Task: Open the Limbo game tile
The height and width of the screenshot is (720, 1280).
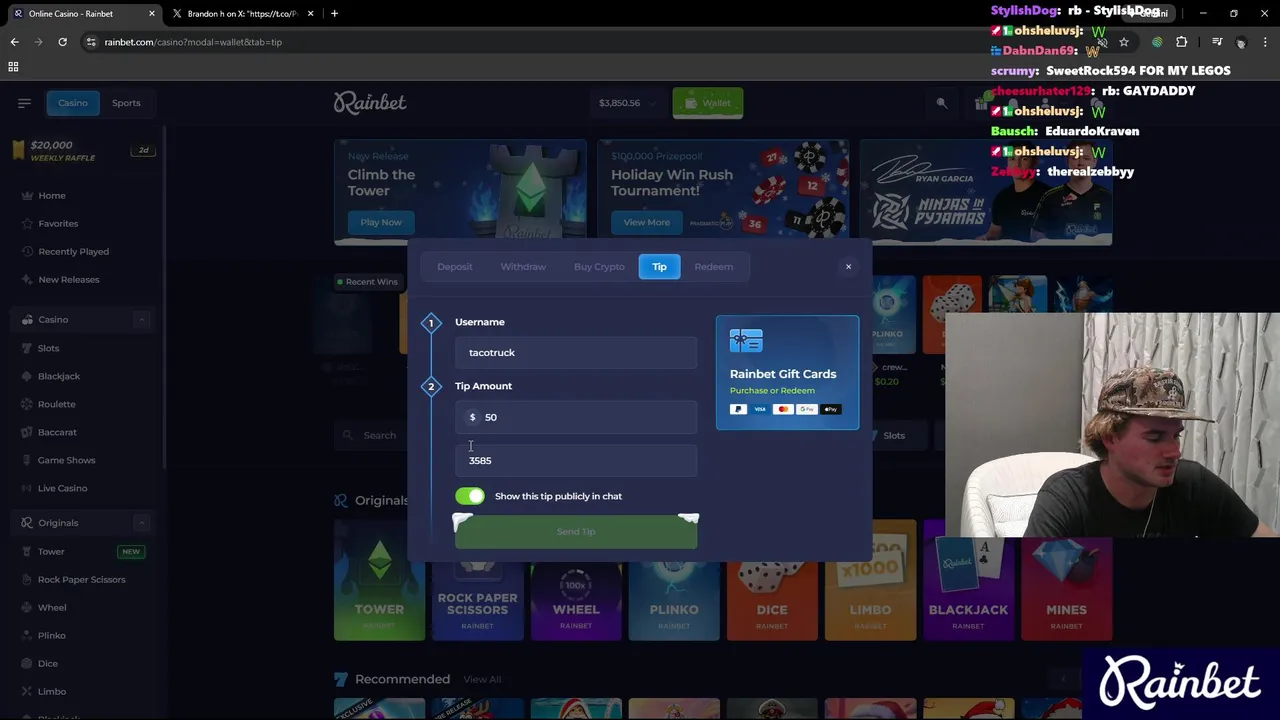Action: click(870, 580)
